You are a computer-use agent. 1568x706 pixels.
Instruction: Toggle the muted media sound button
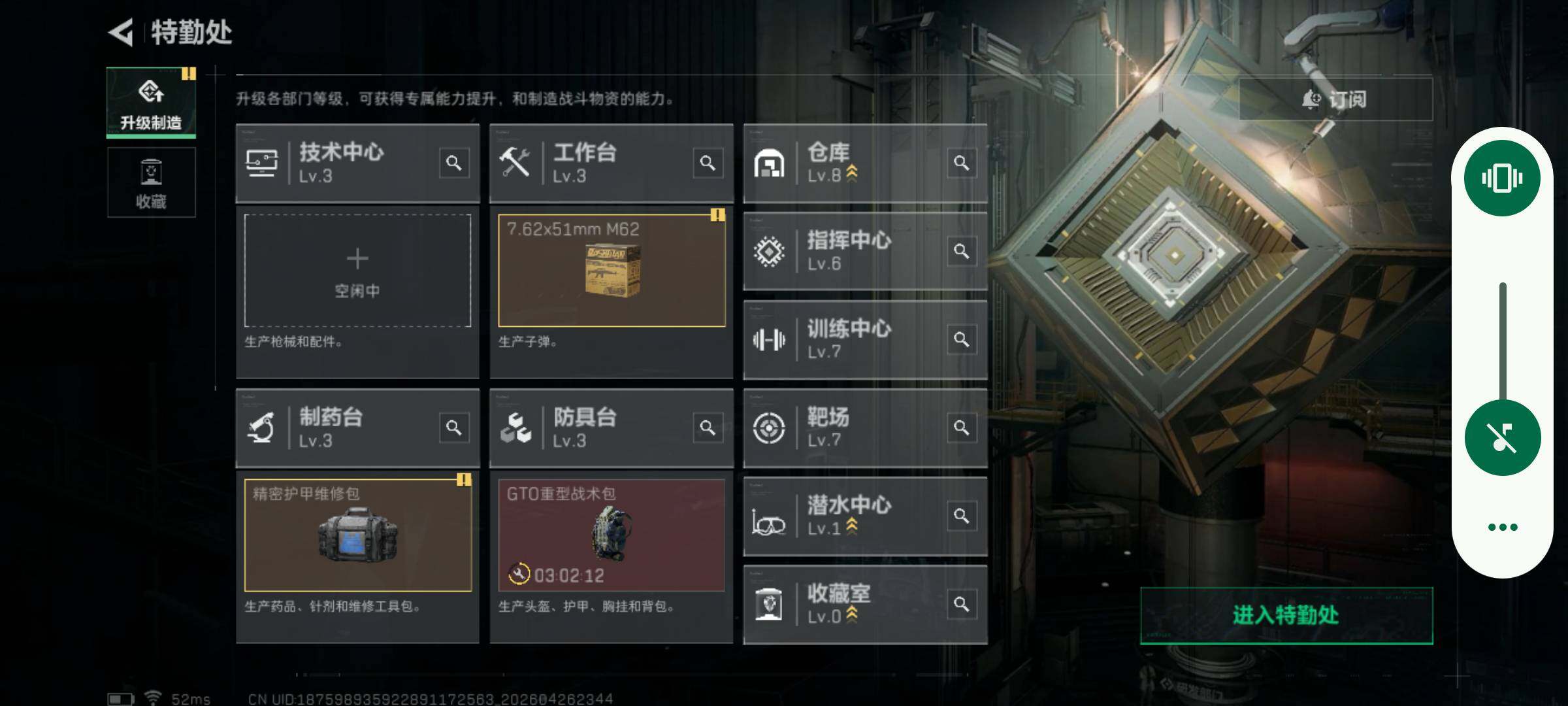point(1502,438)
